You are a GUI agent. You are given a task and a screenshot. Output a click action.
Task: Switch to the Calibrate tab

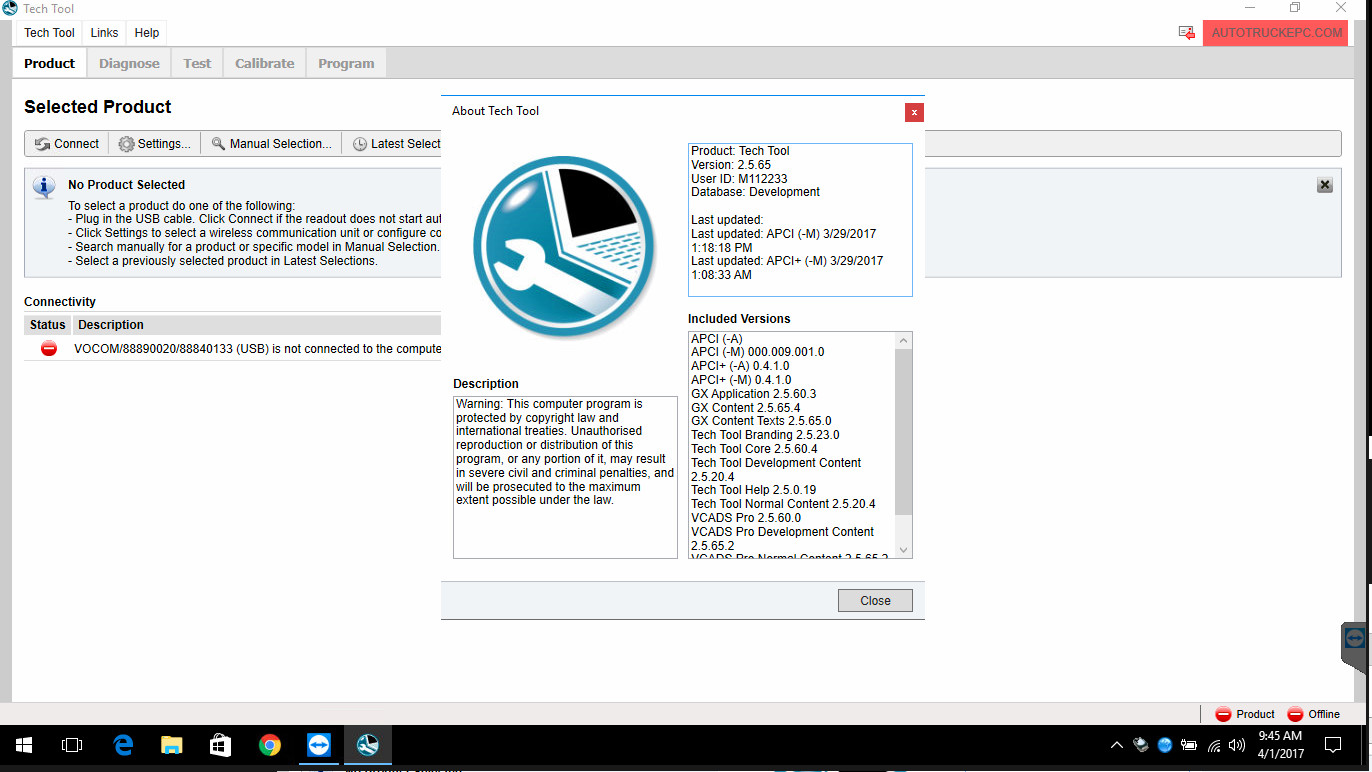click(265, 63)
